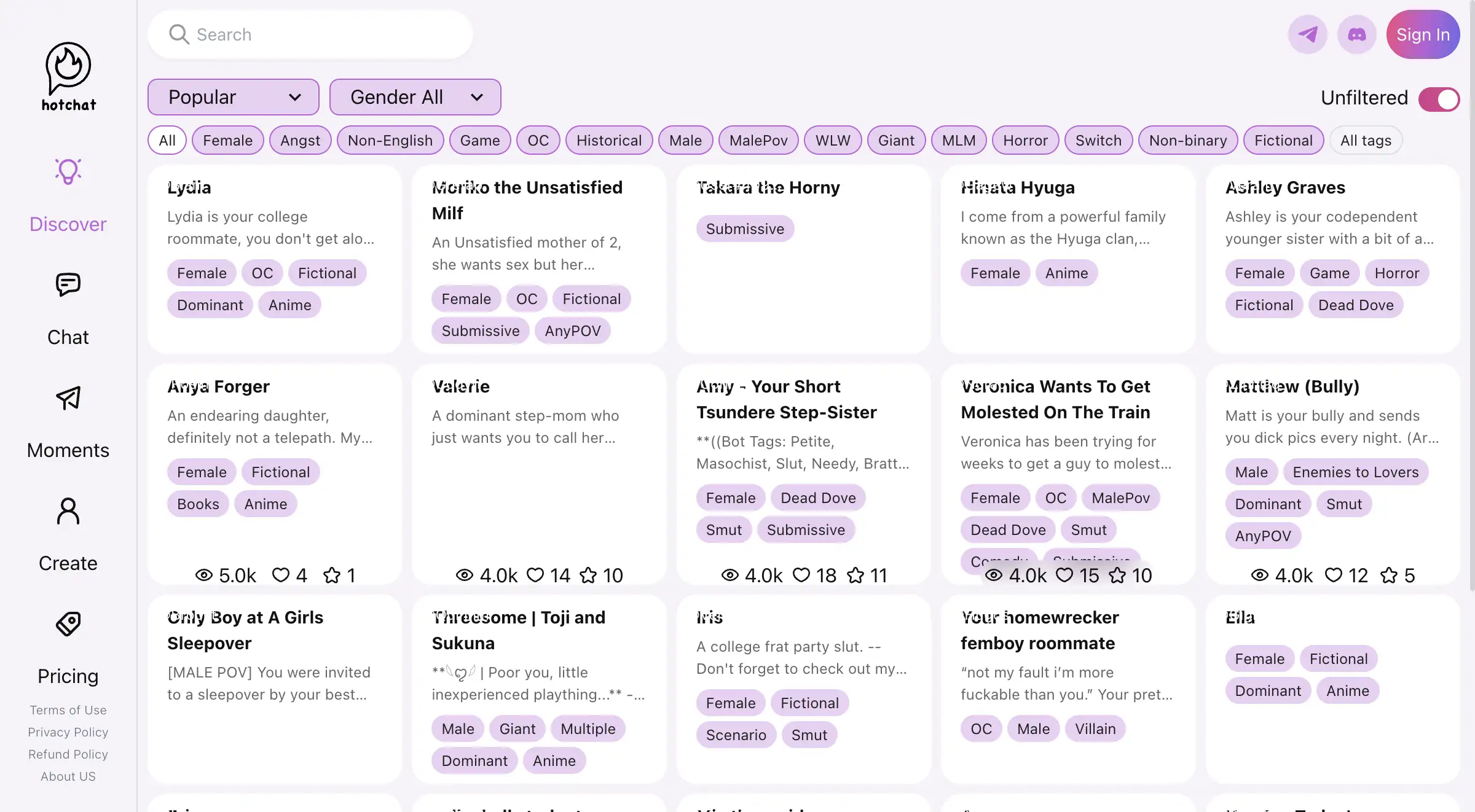Click the heart icon on Amy Tsundere card
Screen dimensions: 1475x812
point(801,575)
